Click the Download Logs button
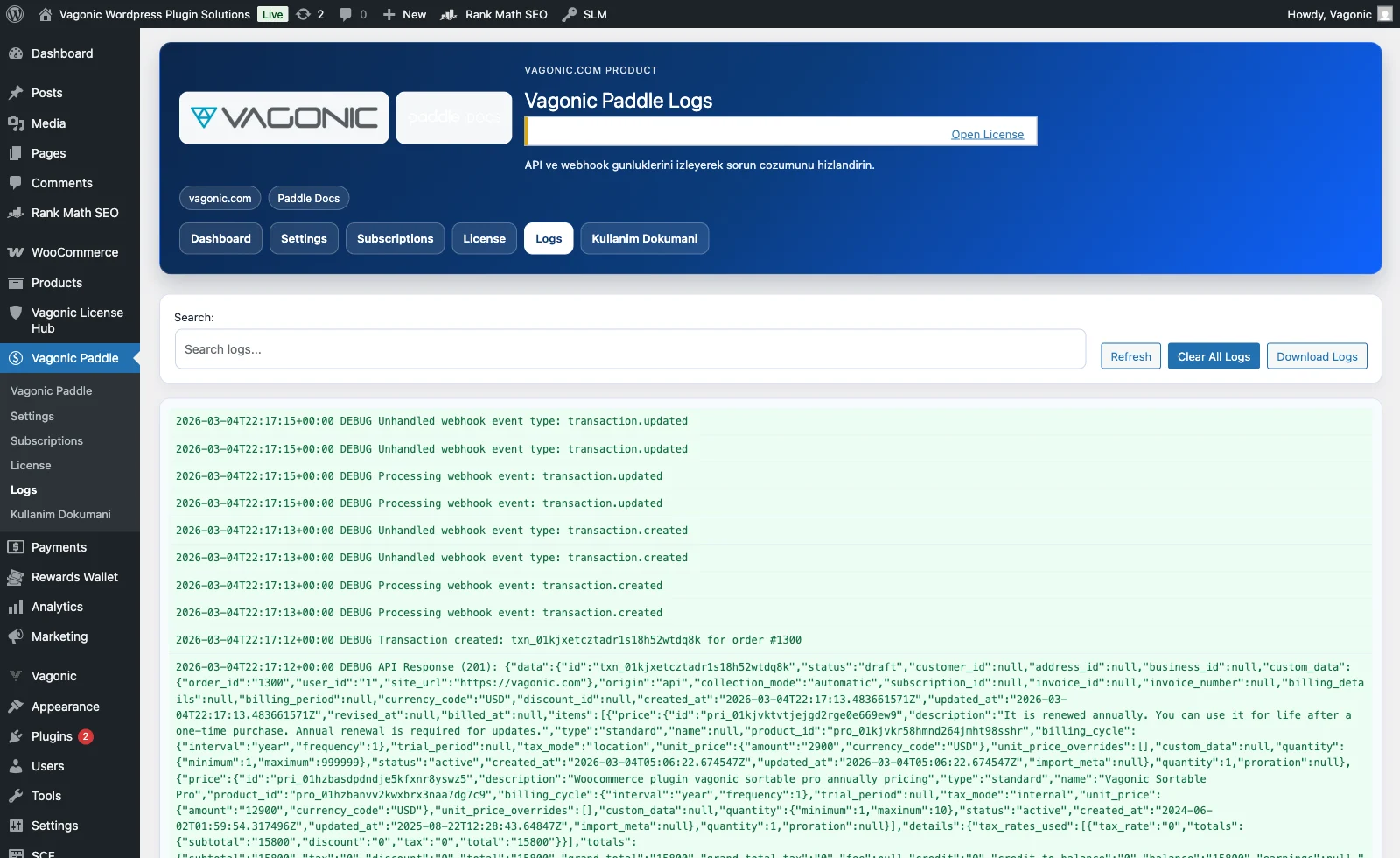1400x858 pixels. tap(1317, 356)
